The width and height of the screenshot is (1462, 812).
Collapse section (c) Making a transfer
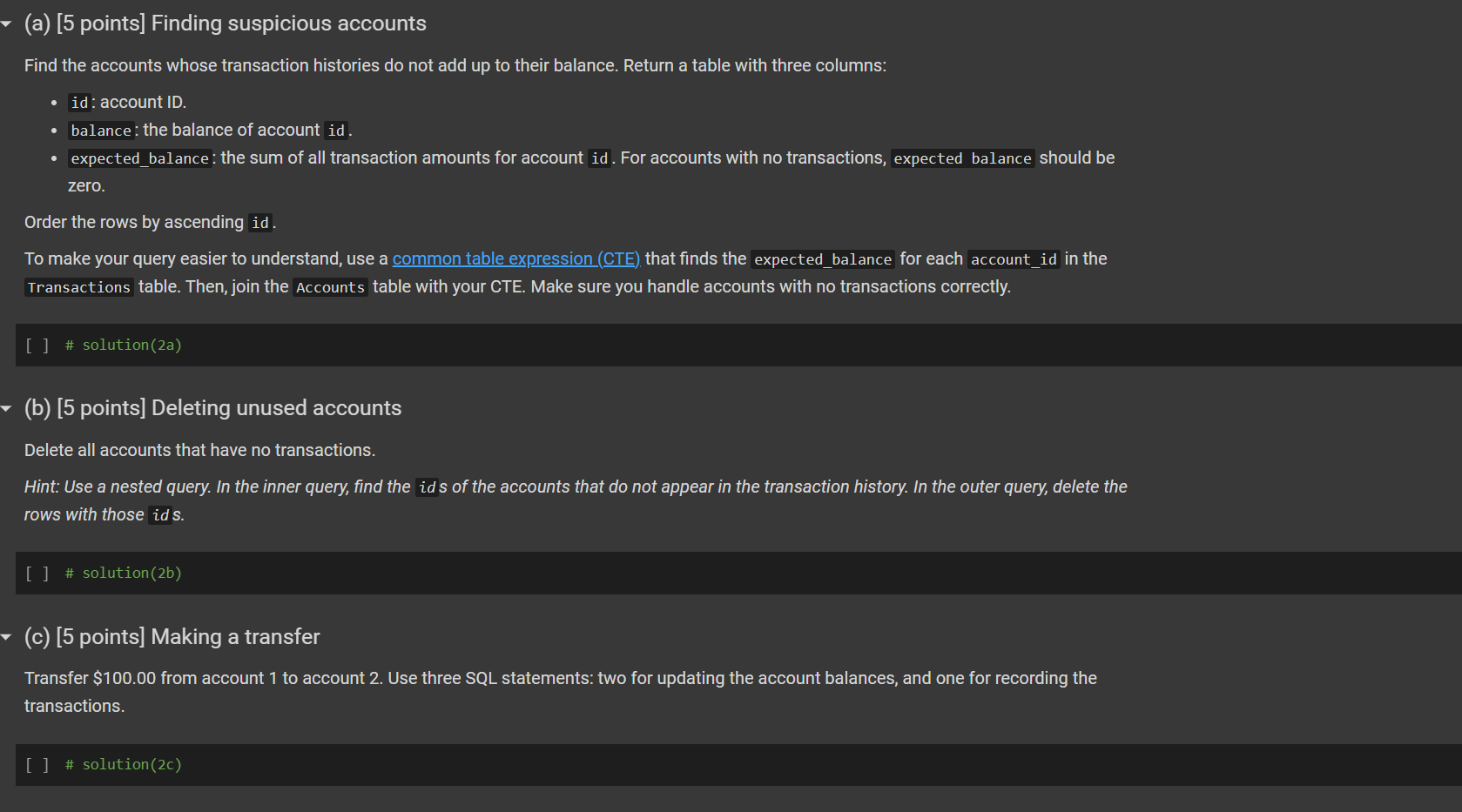[x=7, y=637]
